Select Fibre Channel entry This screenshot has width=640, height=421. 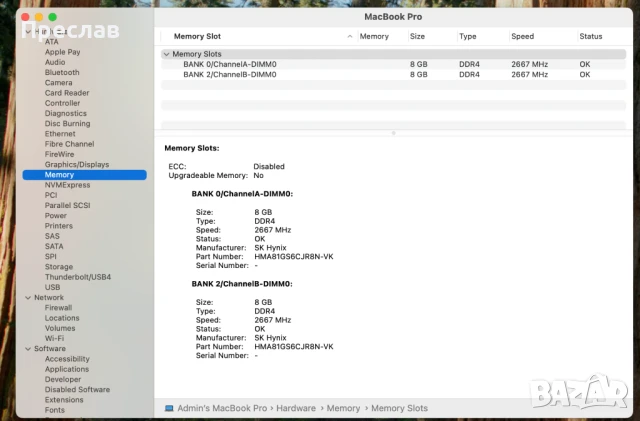point(69,144)
